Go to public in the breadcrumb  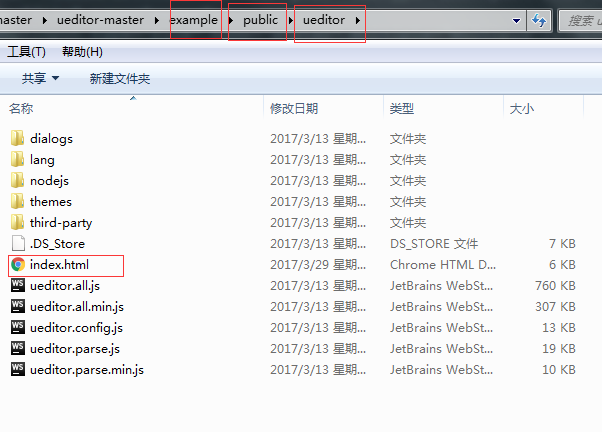260,20
